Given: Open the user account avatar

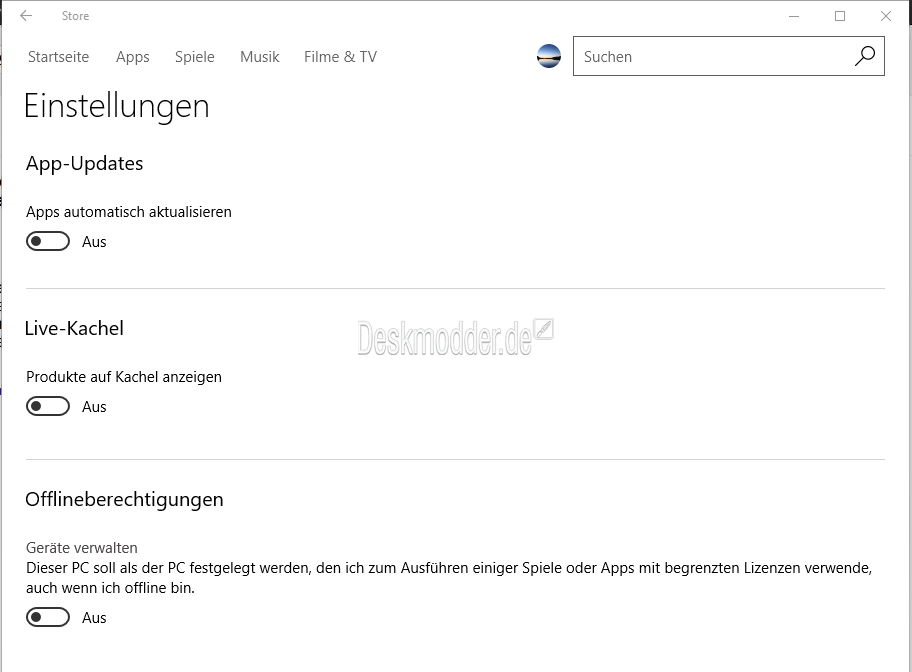Looking at the screenshot, I should [x=548, y=56].
